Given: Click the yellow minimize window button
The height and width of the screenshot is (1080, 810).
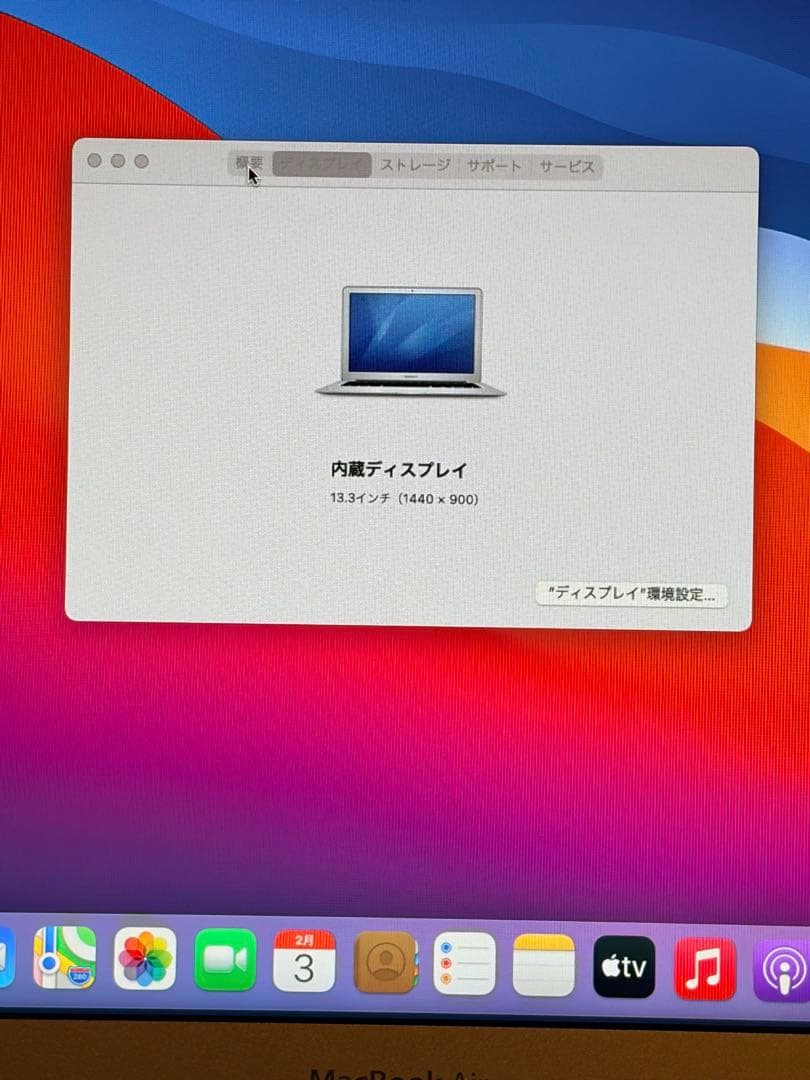Looking at the screenshot, I should tap(120, 159).
